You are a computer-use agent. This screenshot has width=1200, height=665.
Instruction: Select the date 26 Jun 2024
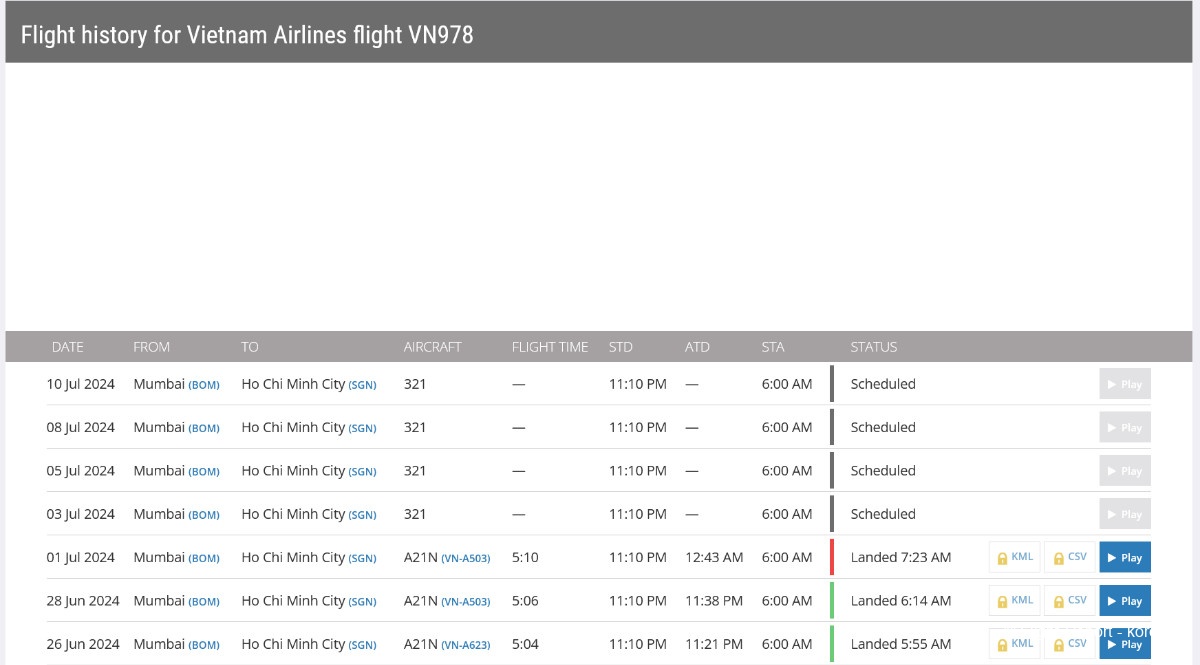click(x=83, y=644)
